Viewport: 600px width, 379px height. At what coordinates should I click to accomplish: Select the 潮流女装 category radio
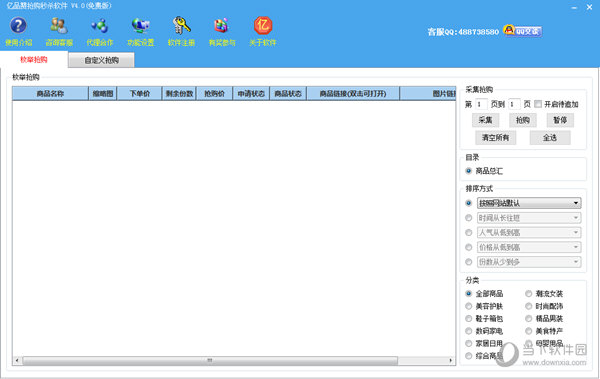(528, 294)
